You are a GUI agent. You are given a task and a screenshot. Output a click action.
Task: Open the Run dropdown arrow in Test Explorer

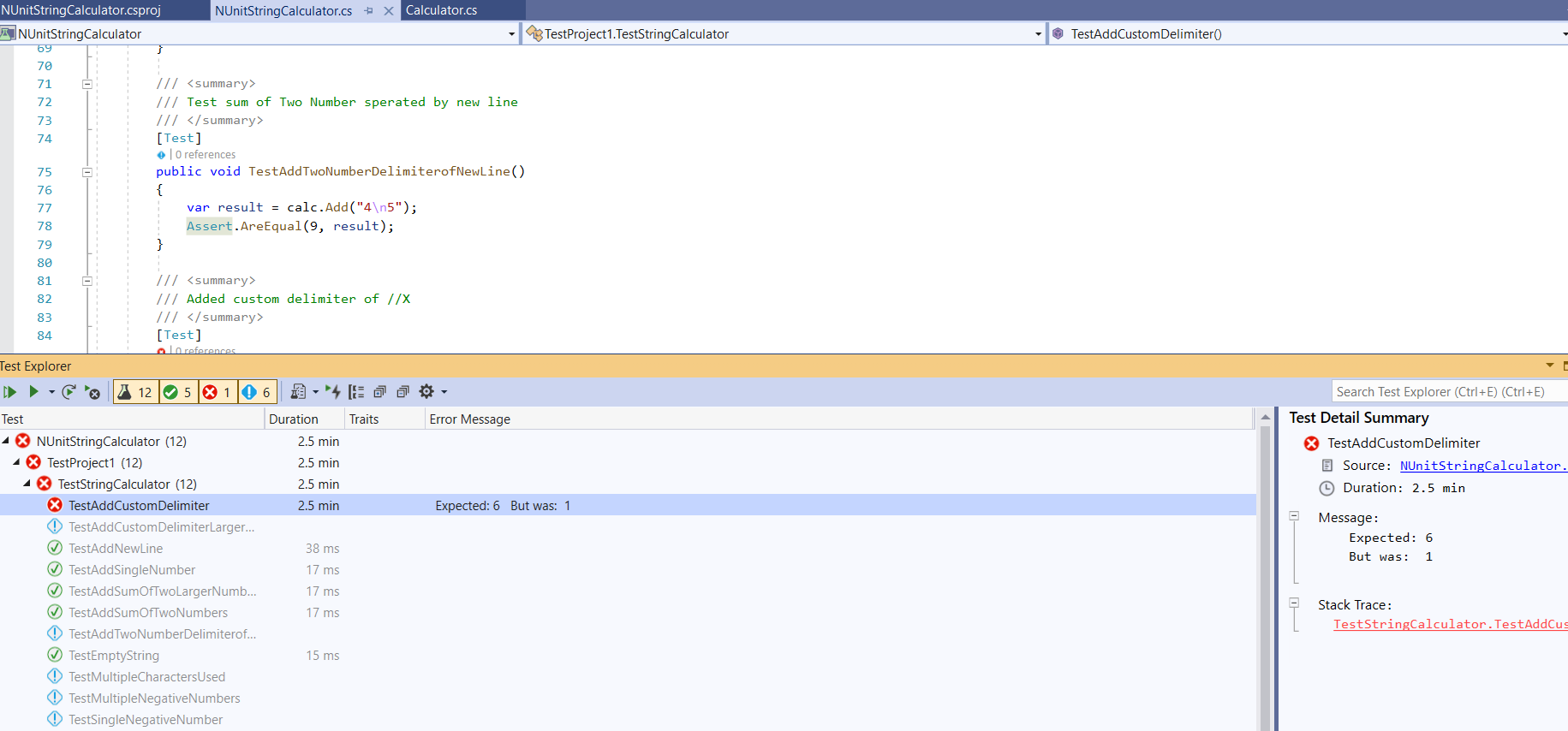[51, 392]
